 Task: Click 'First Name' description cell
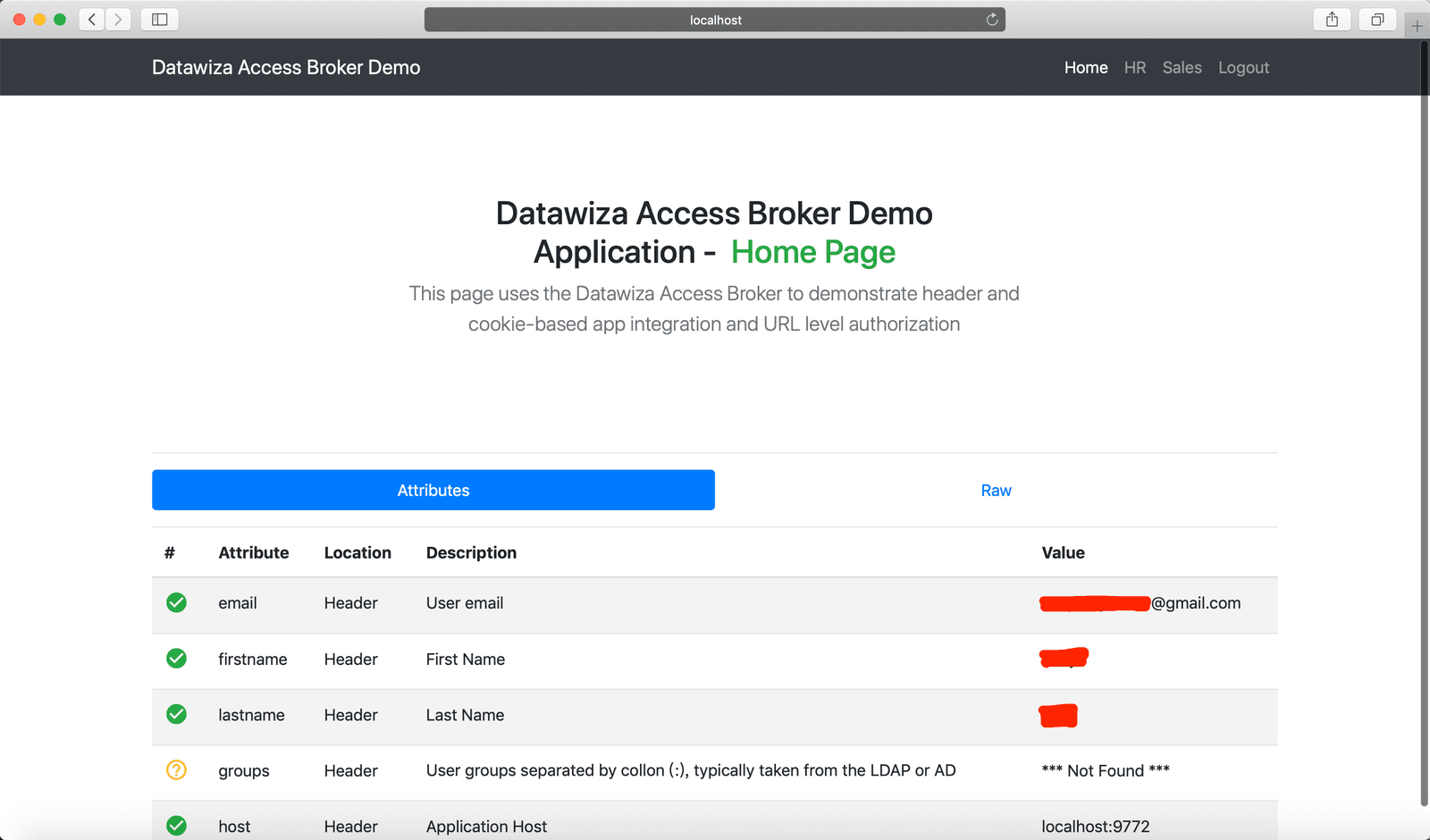466,659
